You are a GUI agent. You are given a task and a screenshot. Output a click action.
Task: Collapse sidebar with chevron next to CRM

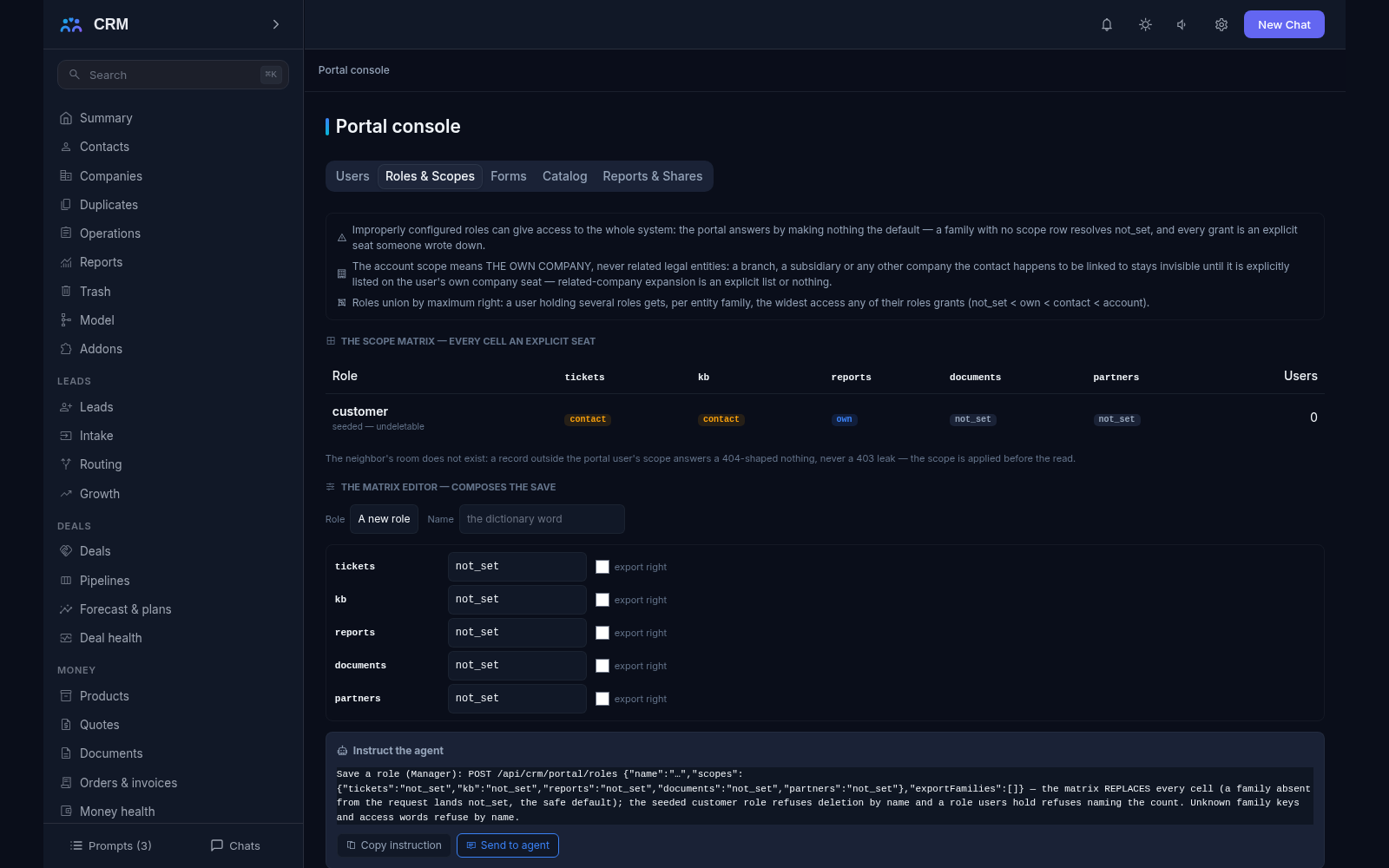click(276, 24)
